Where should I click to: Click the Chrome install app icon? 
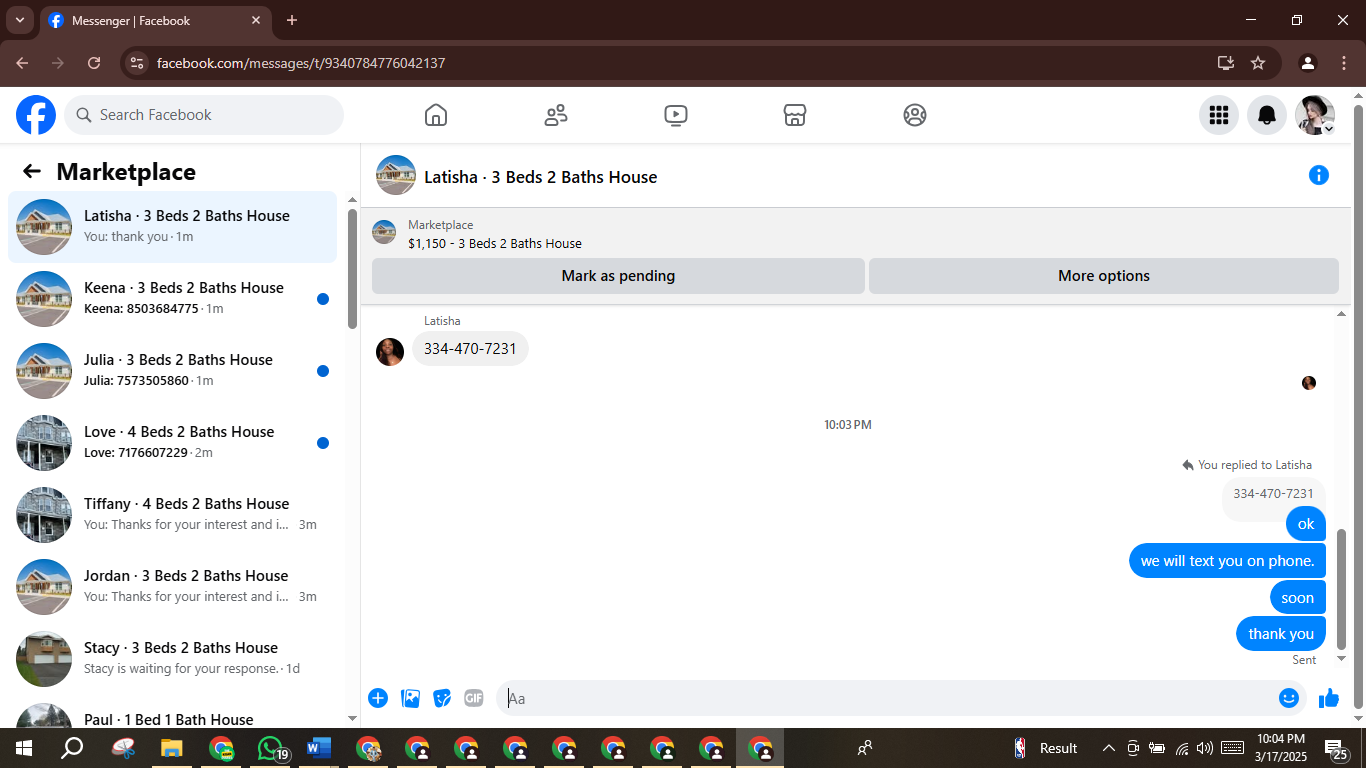pos(1226,63)
